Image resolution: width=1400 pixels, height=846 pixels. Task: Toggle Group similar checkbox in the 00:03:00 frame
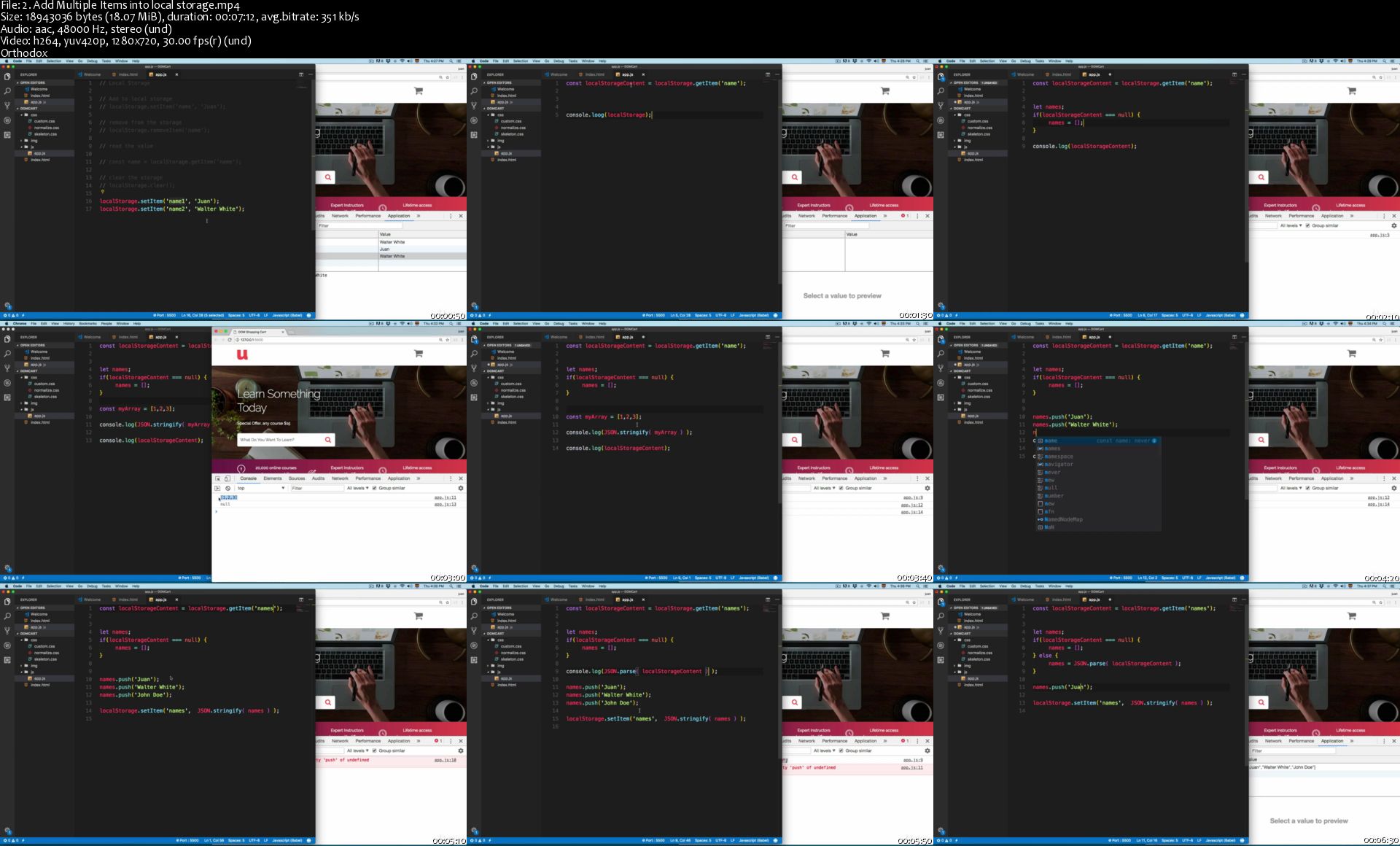click(375, 488)
